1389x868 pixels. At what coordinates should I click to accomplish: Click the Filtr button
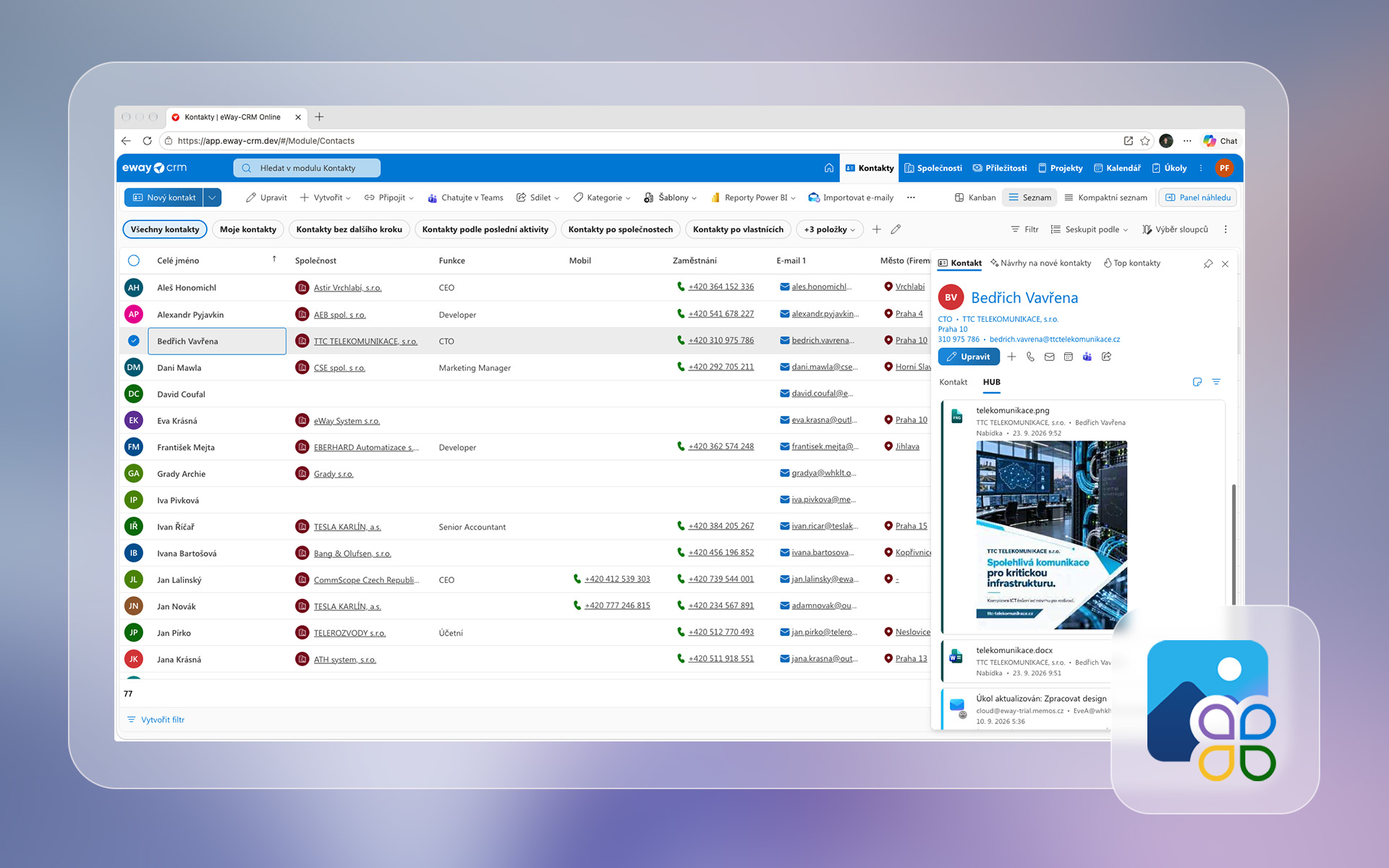pyautogui.click(x=1024, y=229)
